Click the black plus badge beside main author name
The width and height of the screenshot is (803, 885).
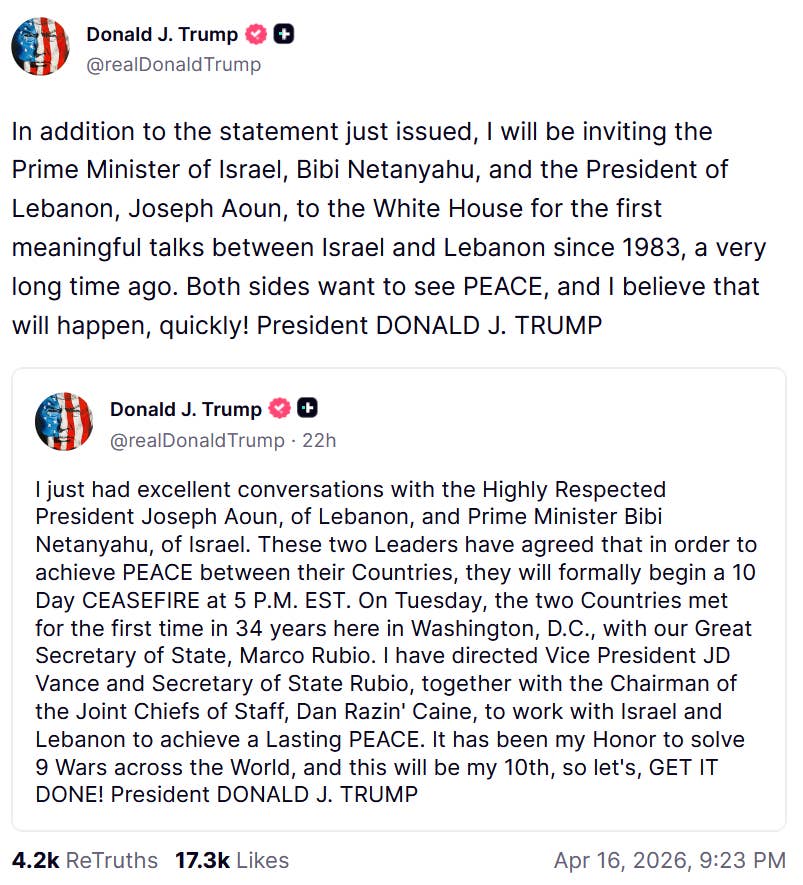point(285,35)
